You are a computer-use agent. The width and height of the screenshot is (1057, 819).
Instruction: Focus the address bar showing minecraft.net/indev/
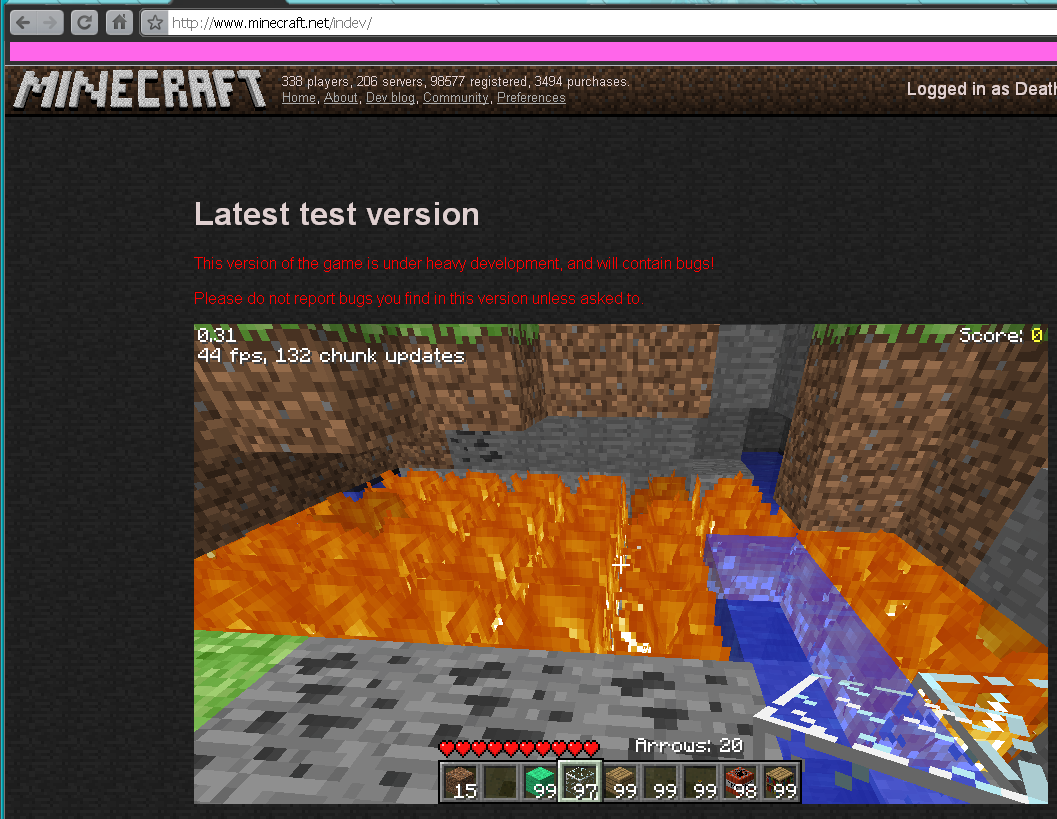612,23
